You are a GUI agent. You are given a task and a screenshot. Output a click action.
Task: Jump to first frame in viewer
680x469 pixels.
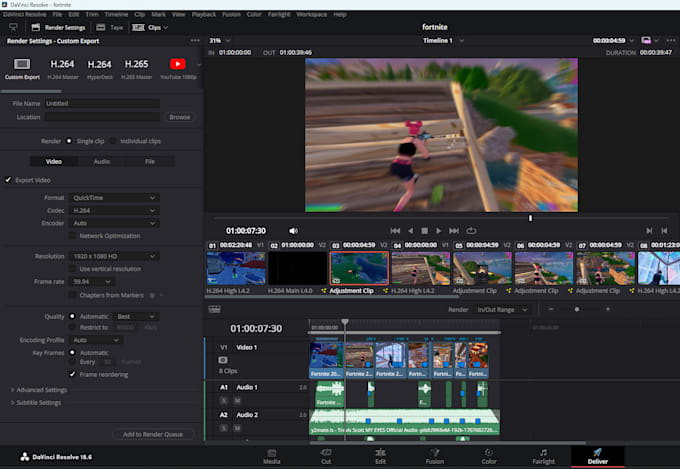(x=395, y=231)
